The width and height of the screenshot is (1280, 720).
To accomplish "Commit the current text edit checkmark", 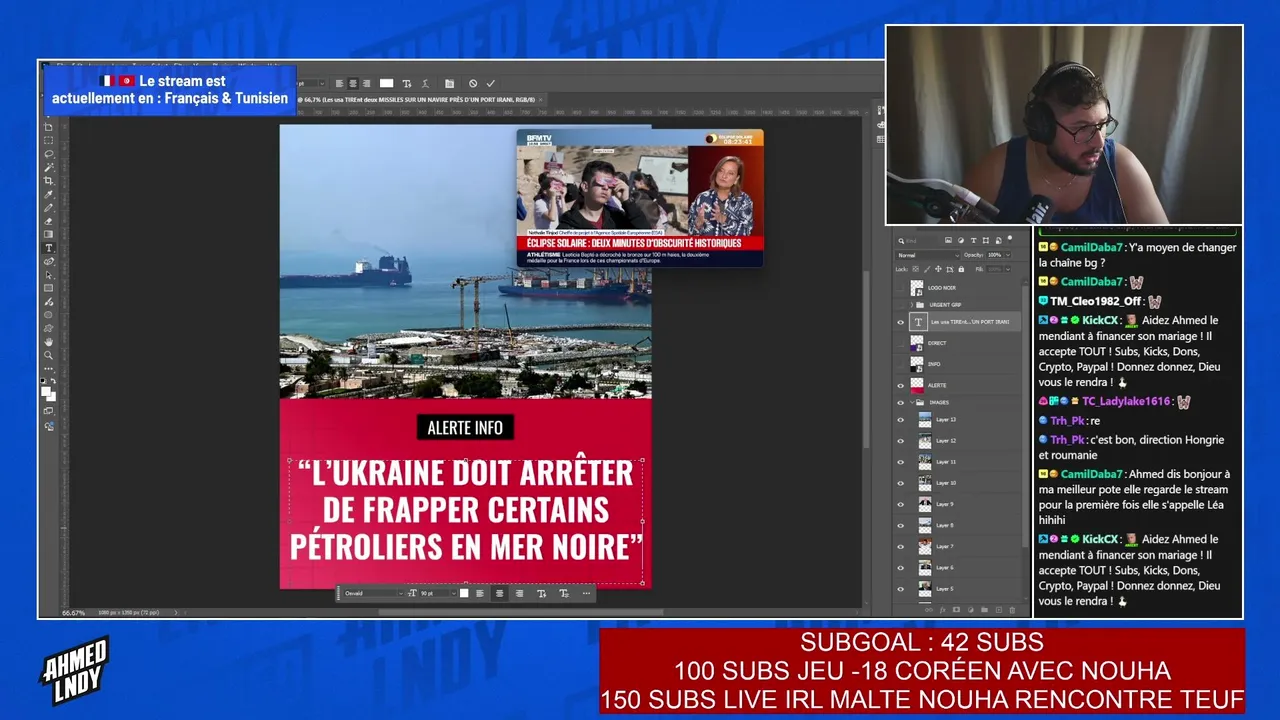I will 490,83.
